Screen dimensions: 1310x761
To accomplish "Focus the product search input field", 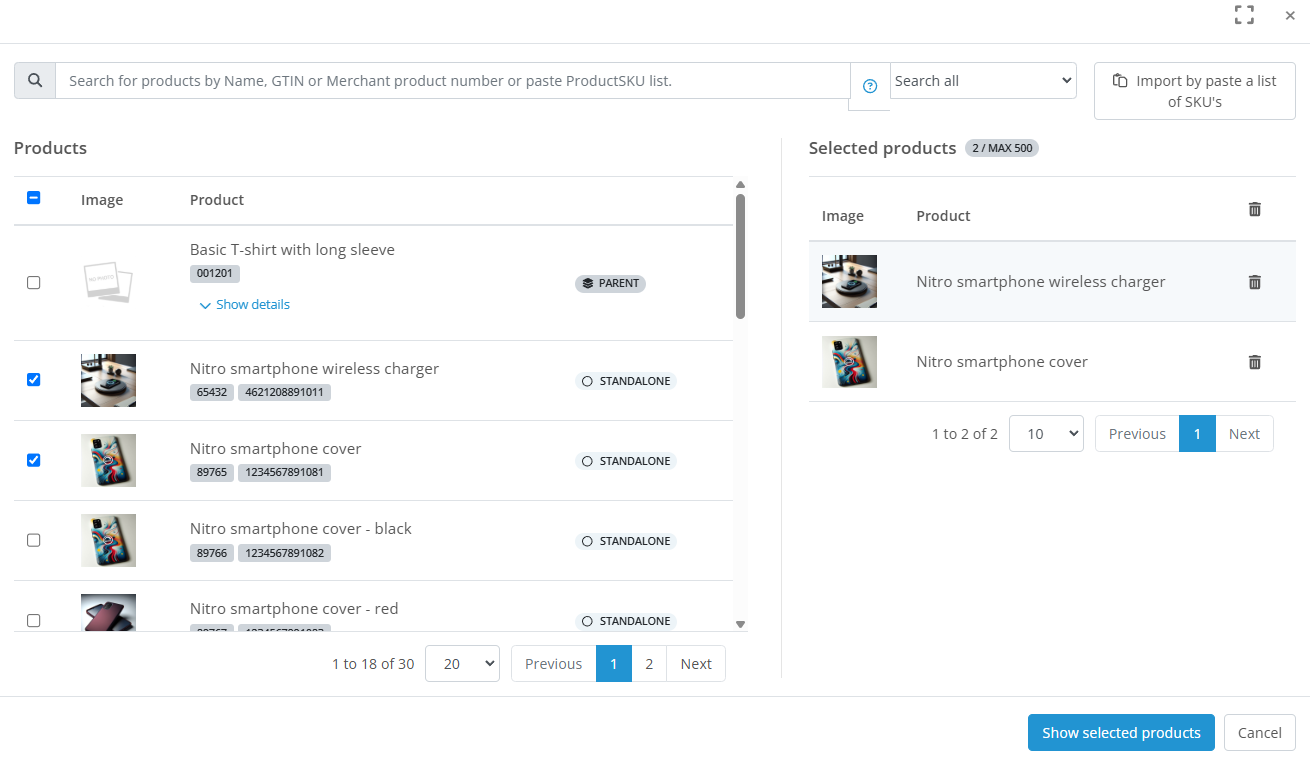I will point(453,81).
